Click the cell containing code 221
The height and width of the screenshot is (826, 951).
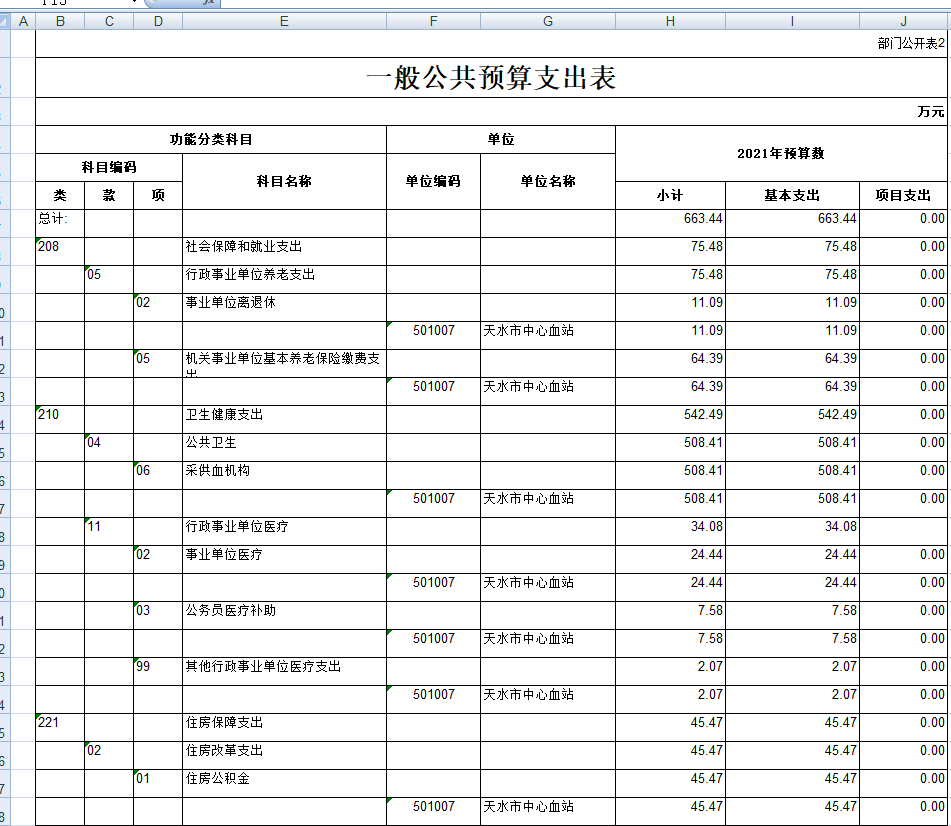(60, 722)
